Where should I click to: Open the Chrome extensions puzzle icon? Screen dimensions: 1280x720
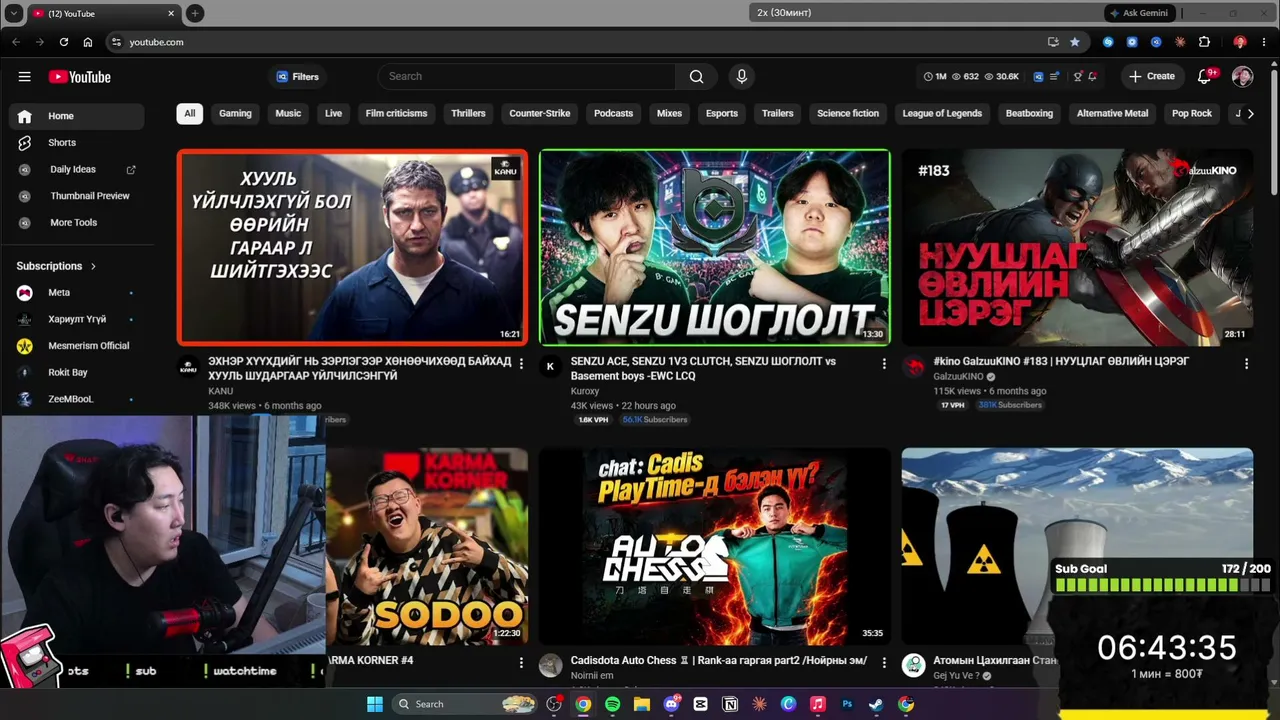pos(1204,42)
